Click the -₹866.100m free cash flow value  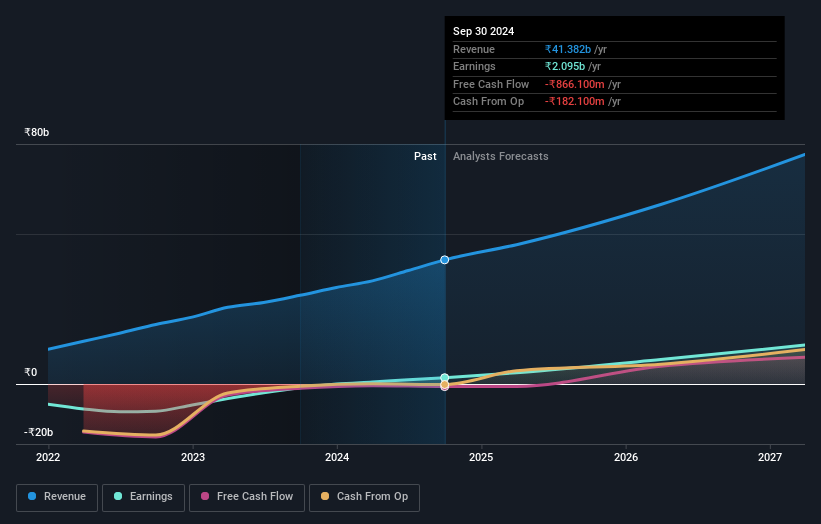574,84
